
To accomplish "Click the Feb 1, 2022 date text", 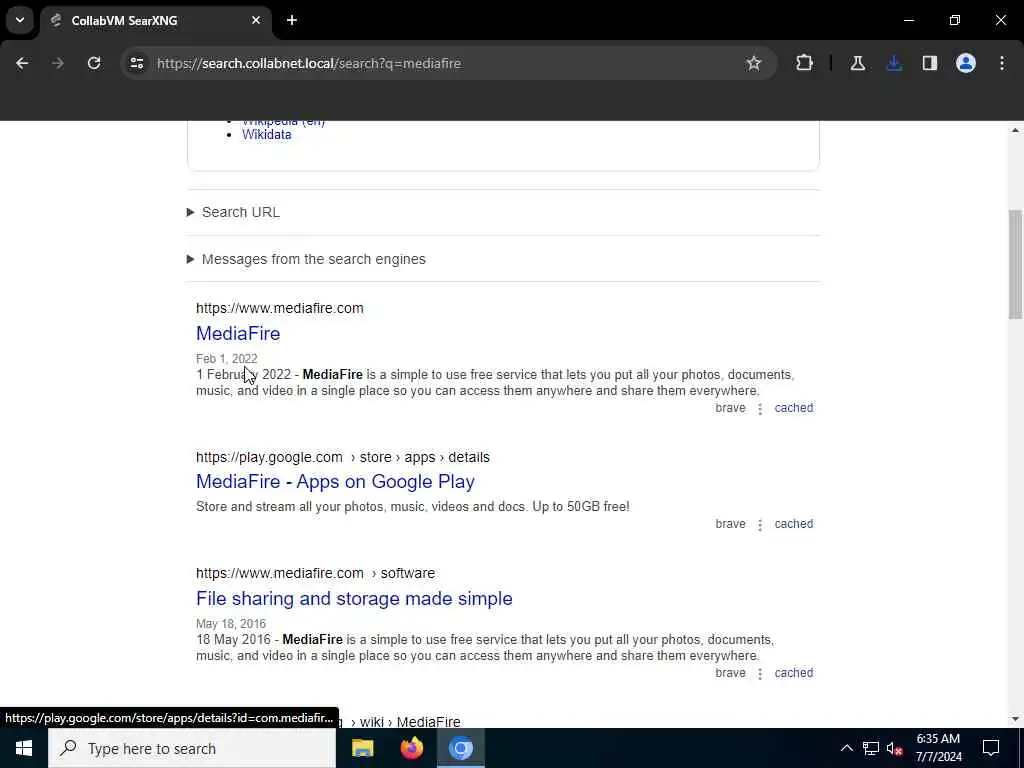I will (227, 359).
